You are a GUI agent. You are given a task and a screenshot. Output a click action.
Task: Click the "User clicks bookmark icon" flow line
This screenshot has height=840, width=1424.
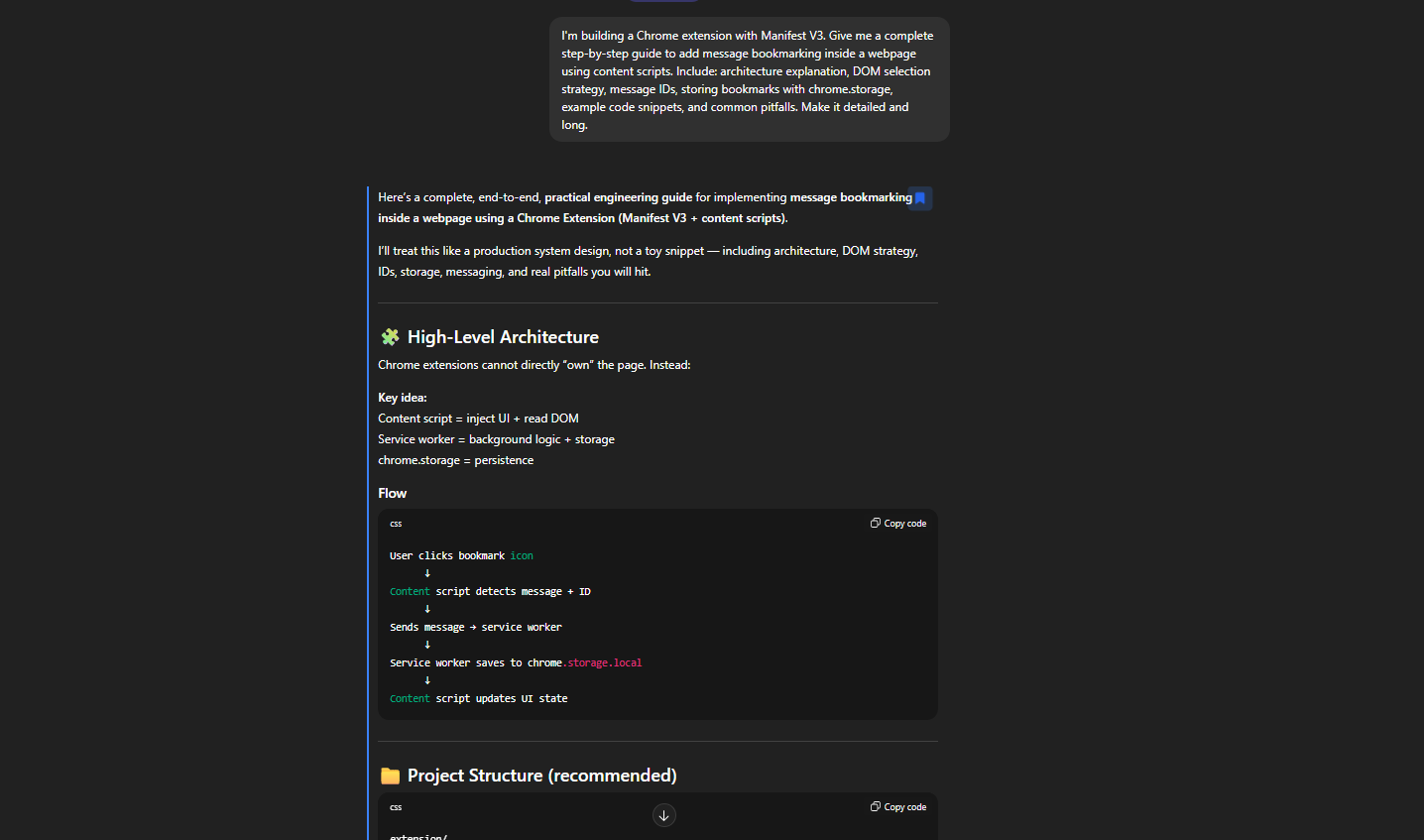click(x=462, y=555)
